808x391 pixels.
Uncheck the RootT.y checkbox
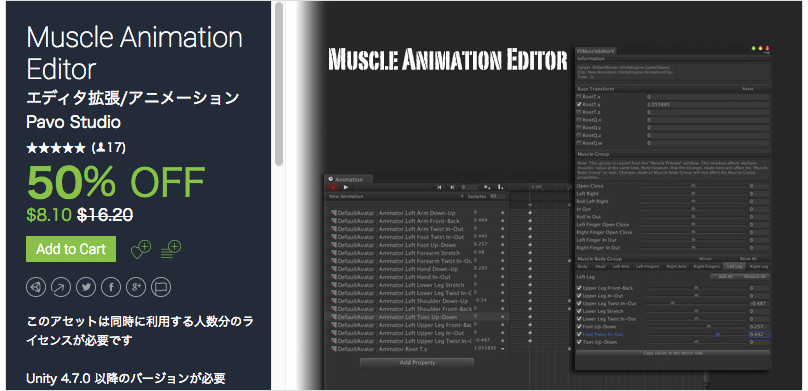pos(579,104)
